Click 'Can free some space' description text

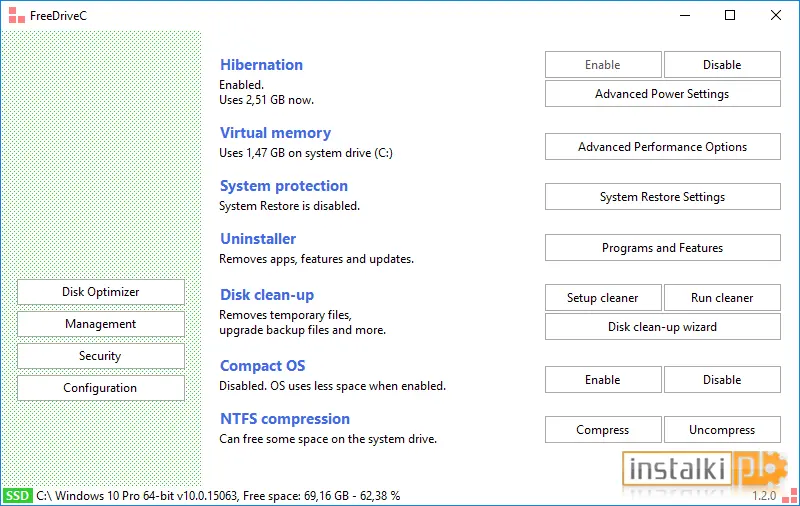pos(328,439)
